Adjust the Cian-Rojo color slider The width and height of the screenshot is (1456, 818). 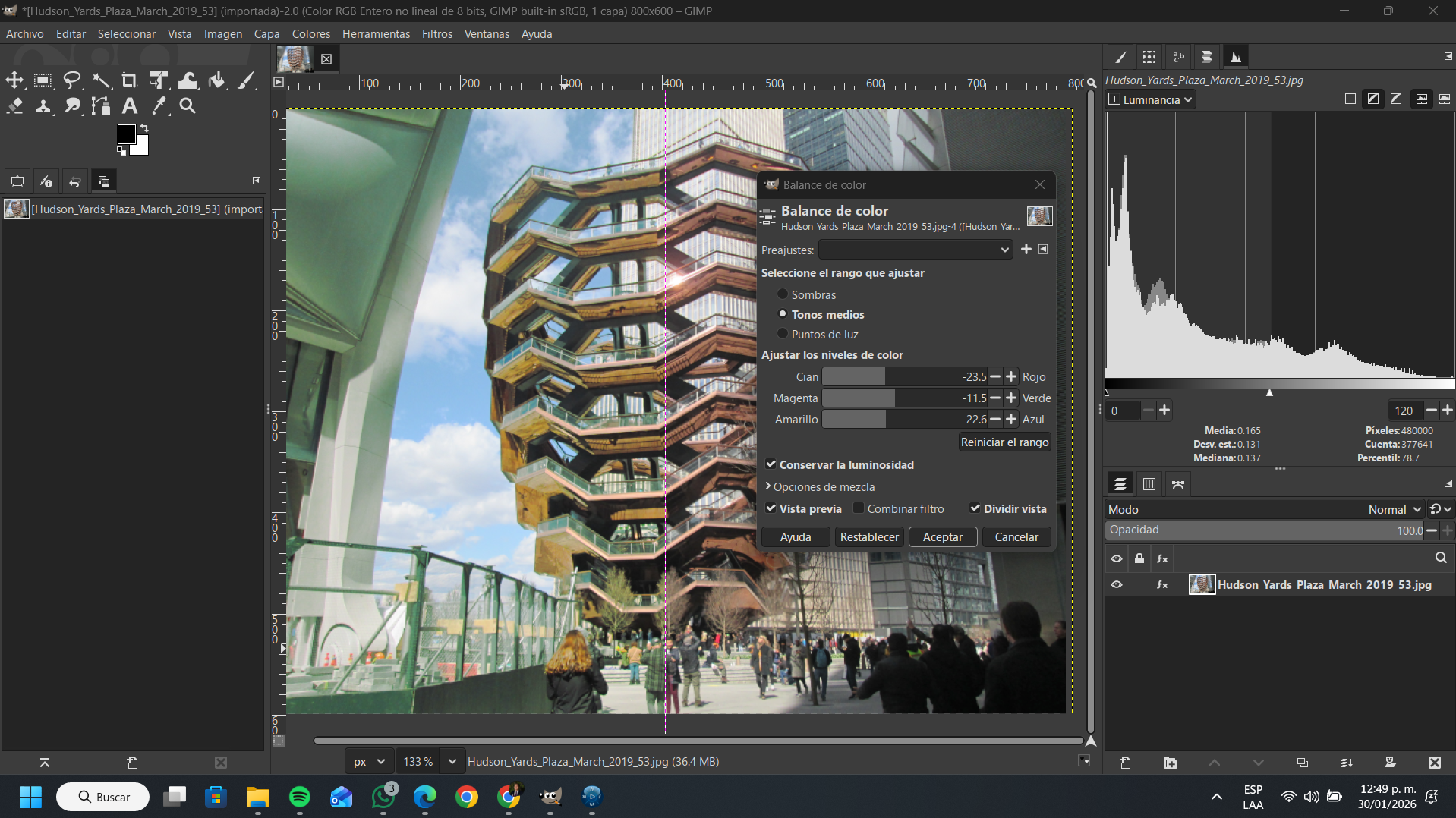903,377
